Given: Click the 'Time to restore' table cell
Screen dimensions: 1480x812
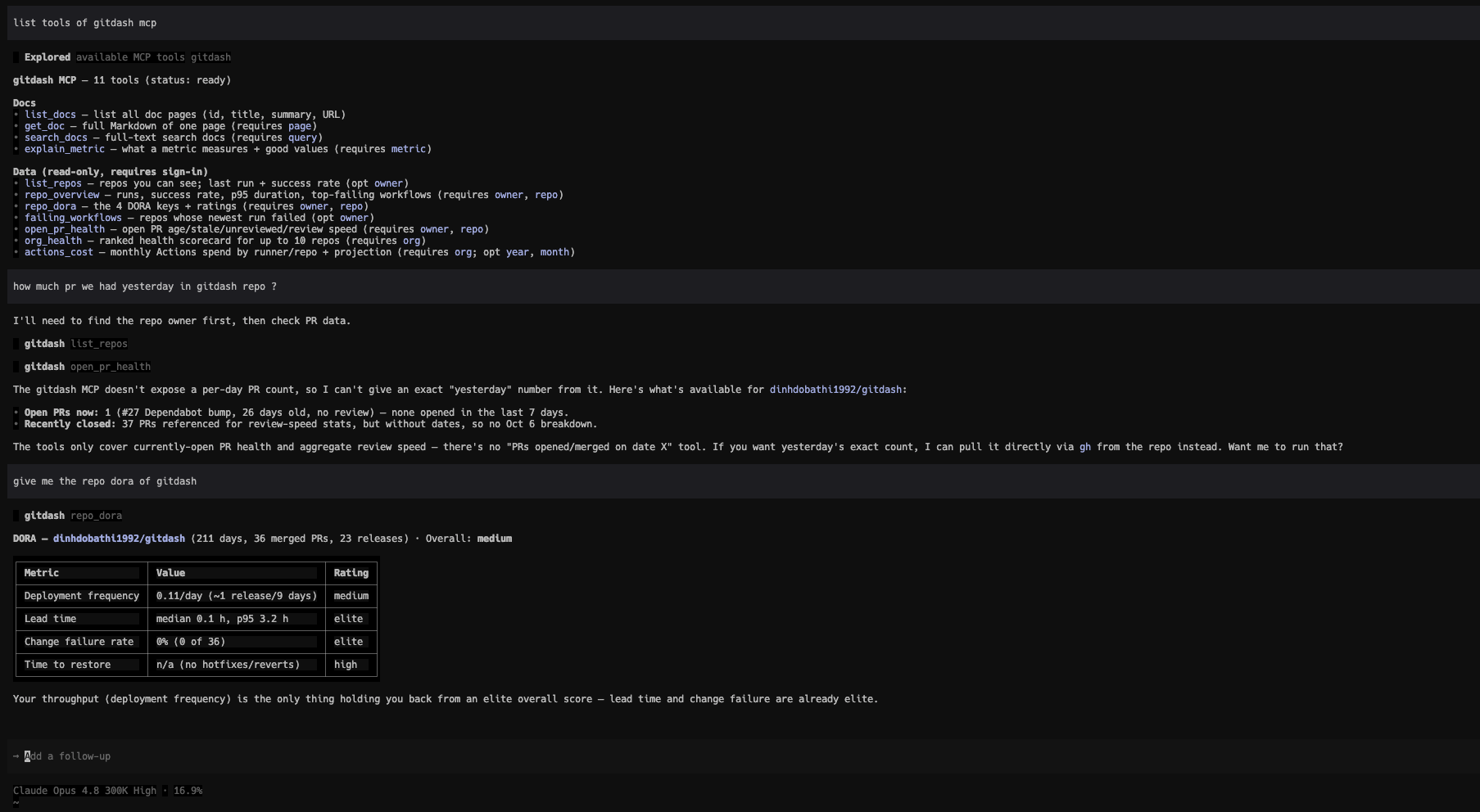Looking at the screenshot, I should [x=82, y=665].
